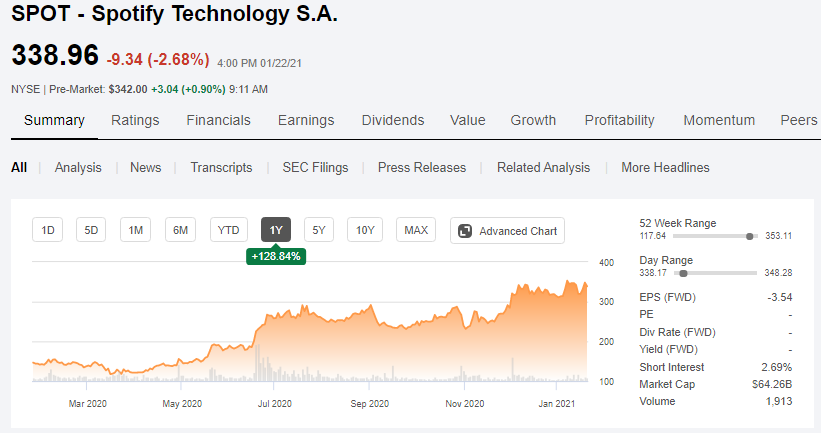
Task: Open the Advanced Chart expand icon
Action: point(465,231)
